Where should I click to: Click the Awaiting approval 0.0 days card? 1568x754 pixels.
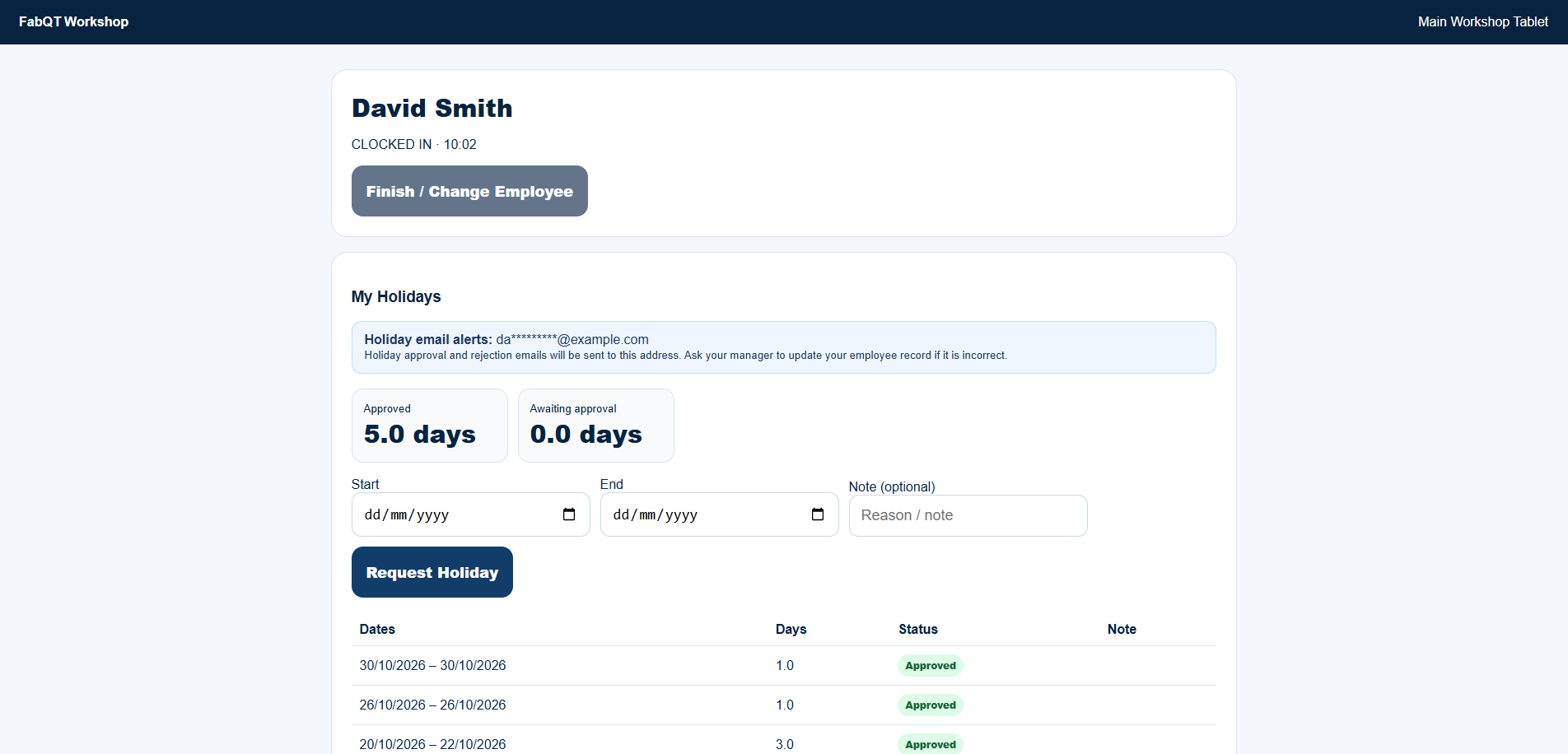point(596,426)
